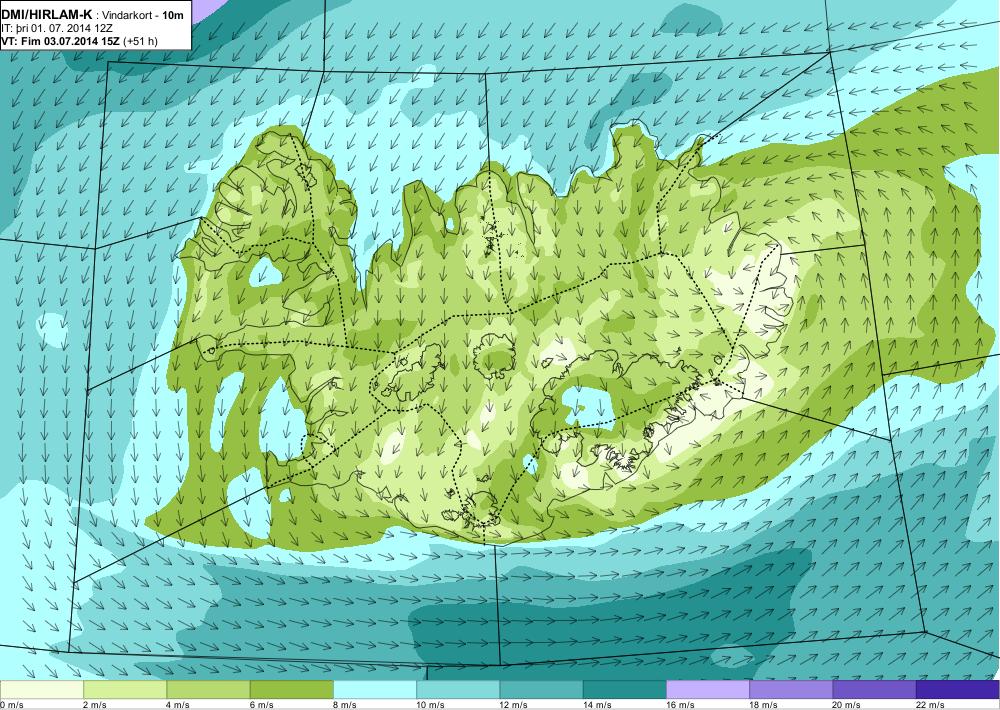Image resolution: width=1000 pixels, height=710 pixels.
Task: Select the dark teal 14–16 m/s legend swatch
Action: click(x=625, y=690)
